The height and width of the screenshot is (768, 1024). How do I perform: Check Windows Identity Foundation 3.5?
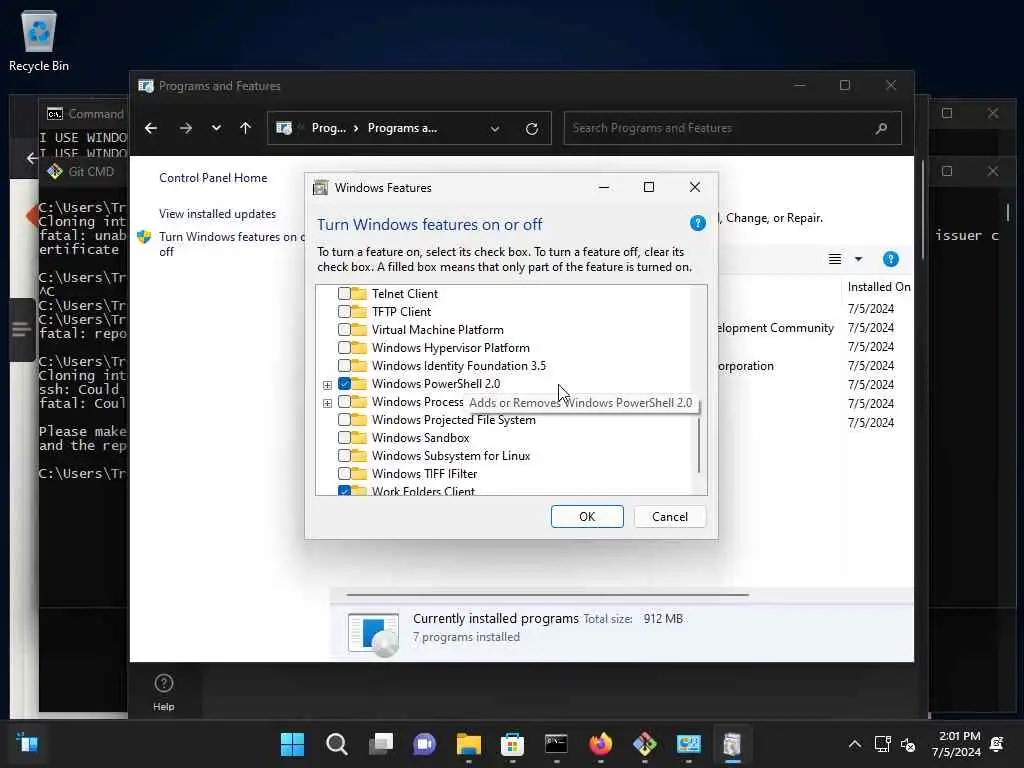pos(344,366)
